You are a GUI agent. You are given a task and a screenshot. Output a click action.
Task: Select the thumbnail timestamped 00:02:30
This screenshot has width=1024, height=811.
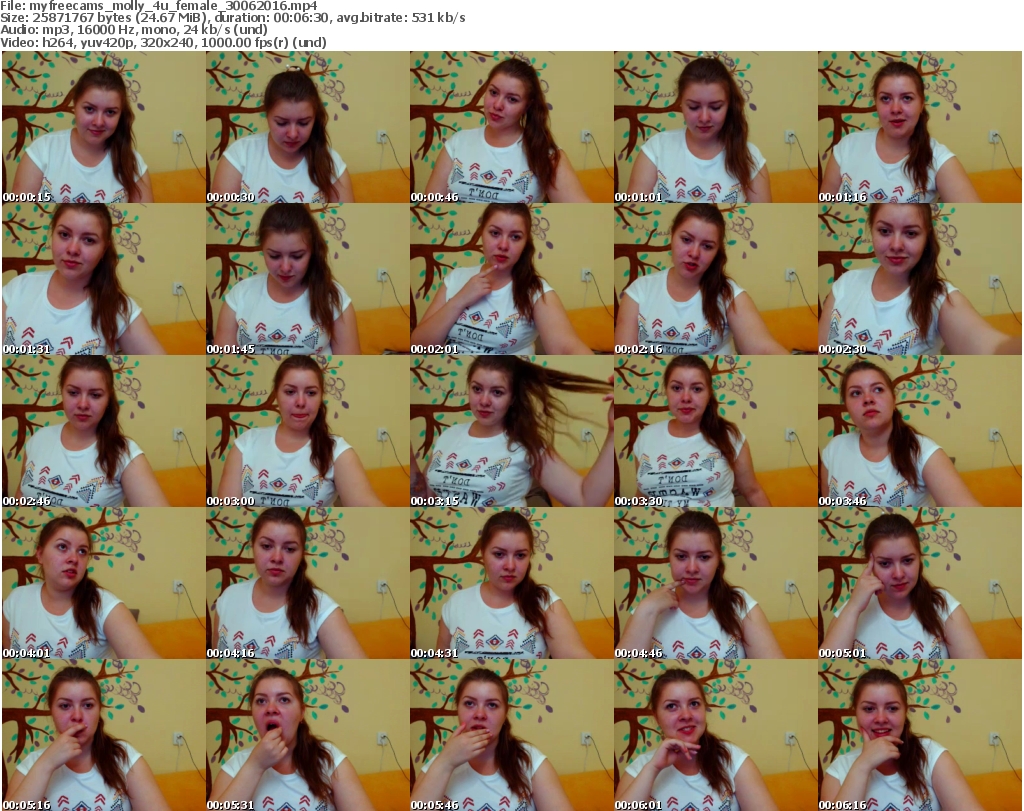point(920,279)
